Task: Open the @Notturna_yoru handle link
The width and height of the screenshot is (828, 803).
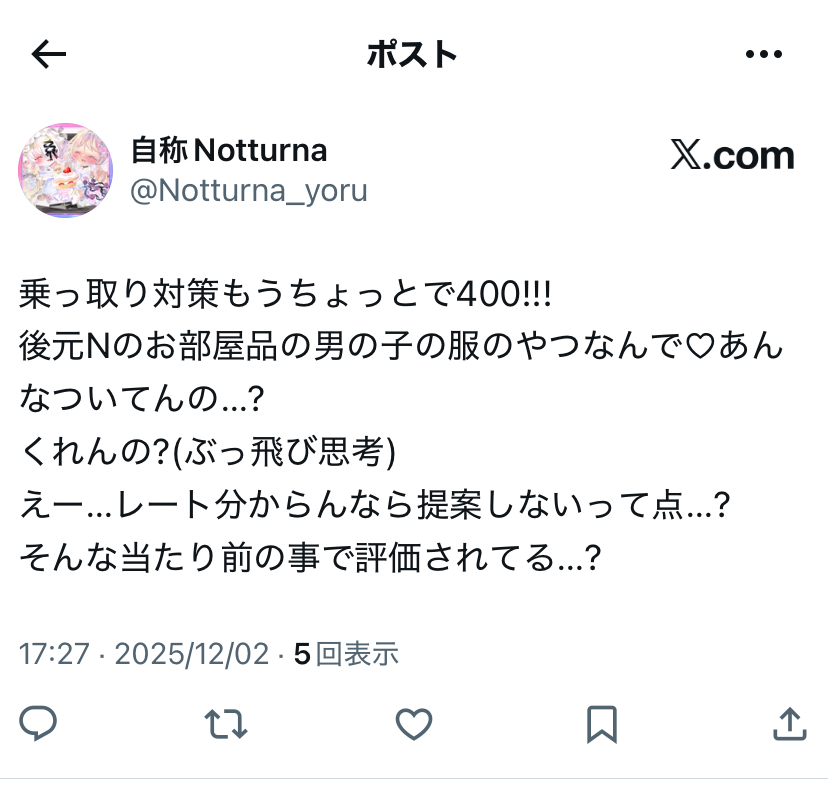Action: [249, 191]
